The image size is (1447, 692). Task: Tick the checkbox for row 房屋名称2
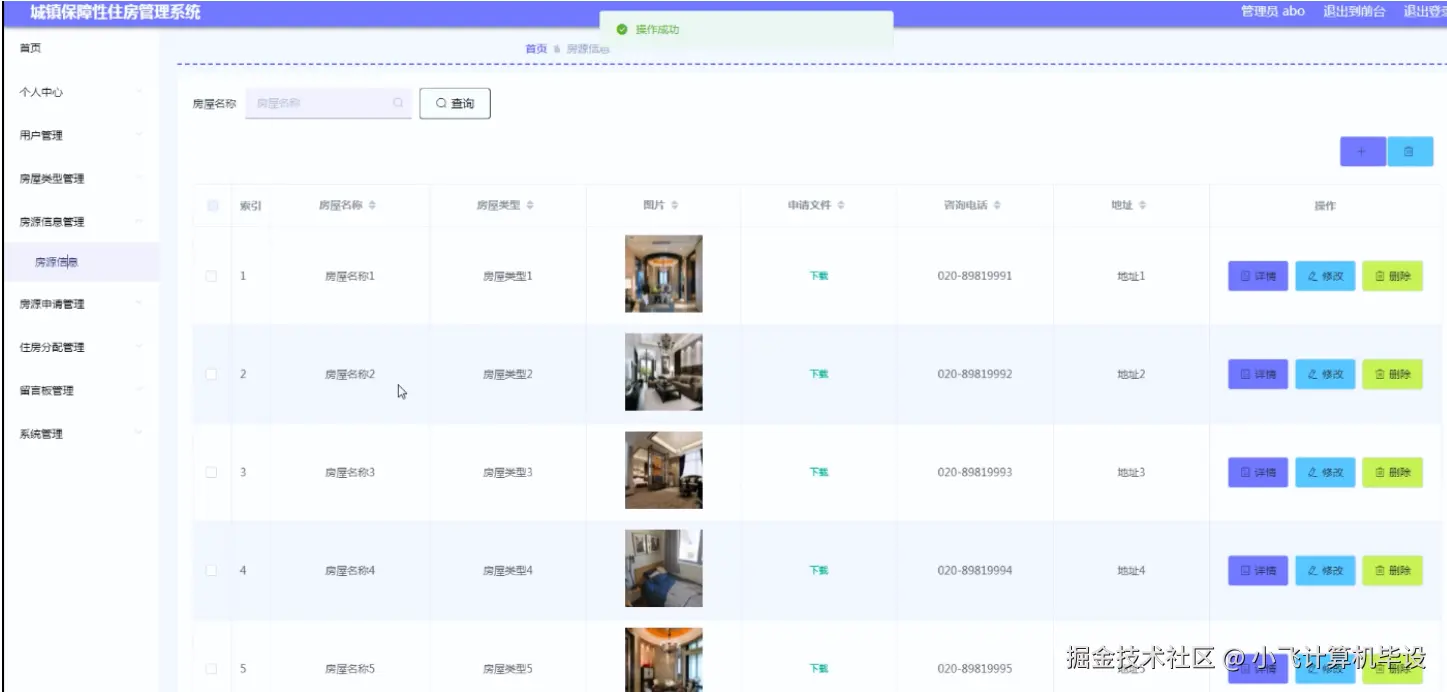point(211,374)
